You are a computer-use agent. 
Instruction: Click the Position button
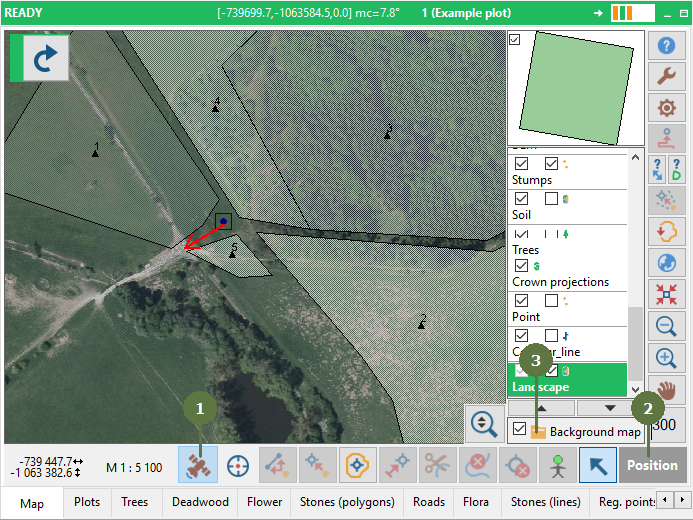coord(652,465)
